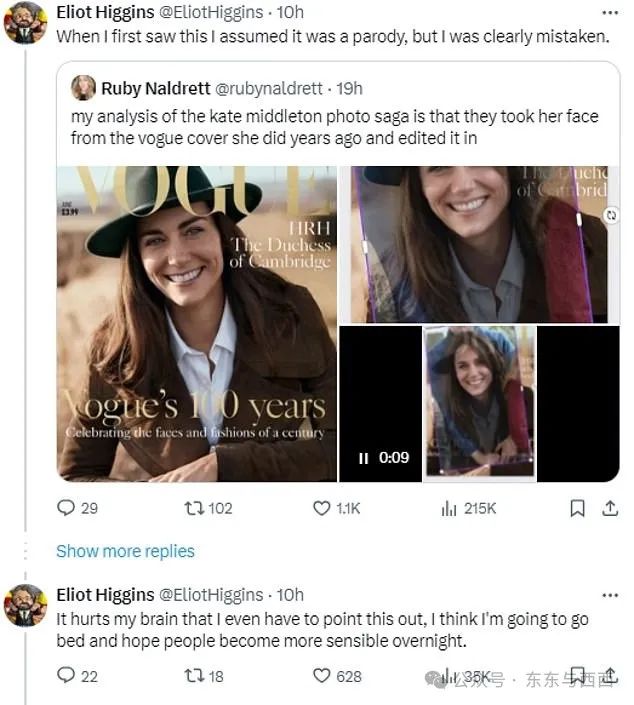Click Ruby Naldrett's small avatar
The width and height of the screenshot is (634, 705).
84,88
